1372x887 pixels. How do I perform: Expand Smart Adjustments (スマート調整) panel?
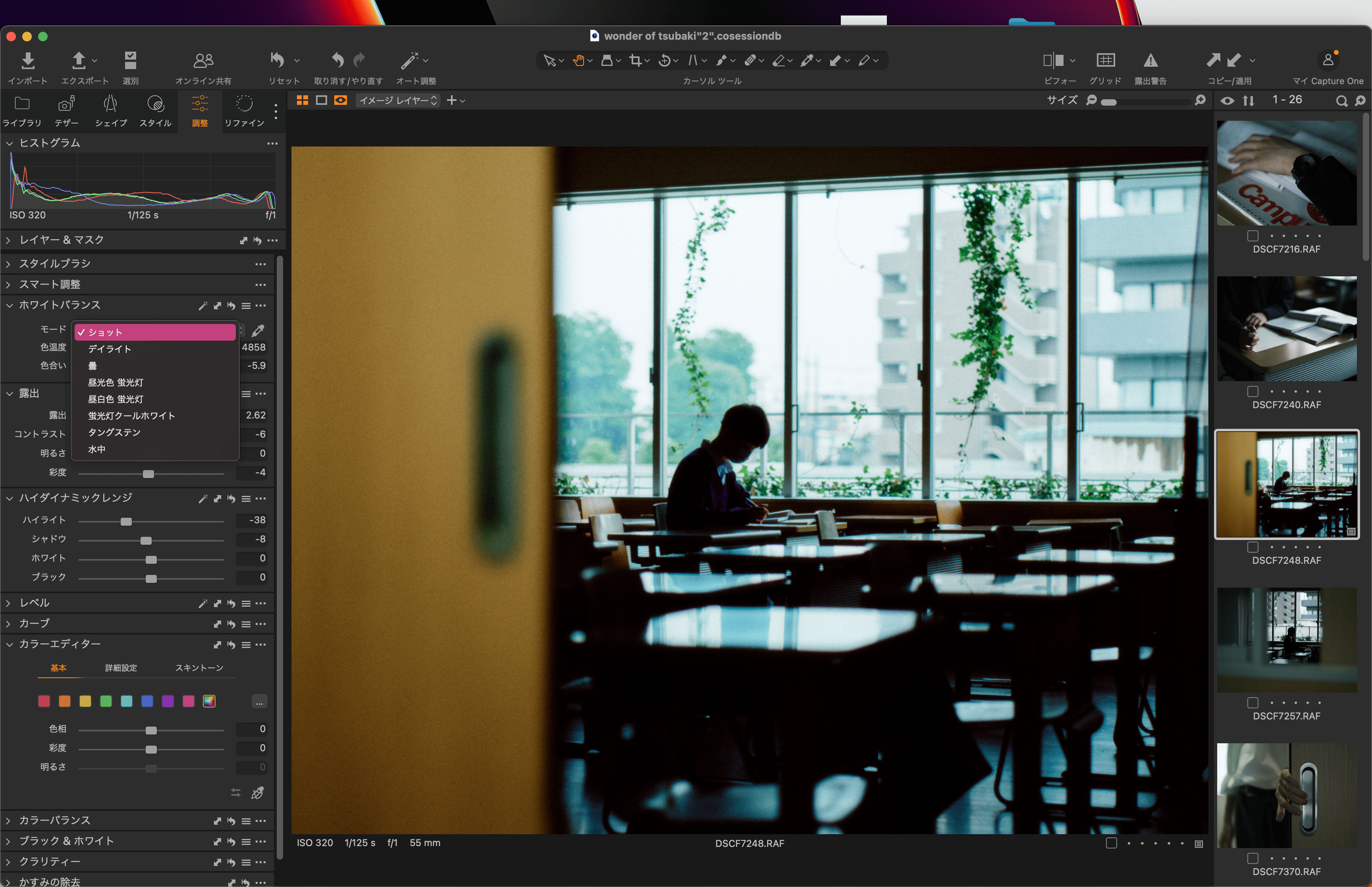pos(9,285)
